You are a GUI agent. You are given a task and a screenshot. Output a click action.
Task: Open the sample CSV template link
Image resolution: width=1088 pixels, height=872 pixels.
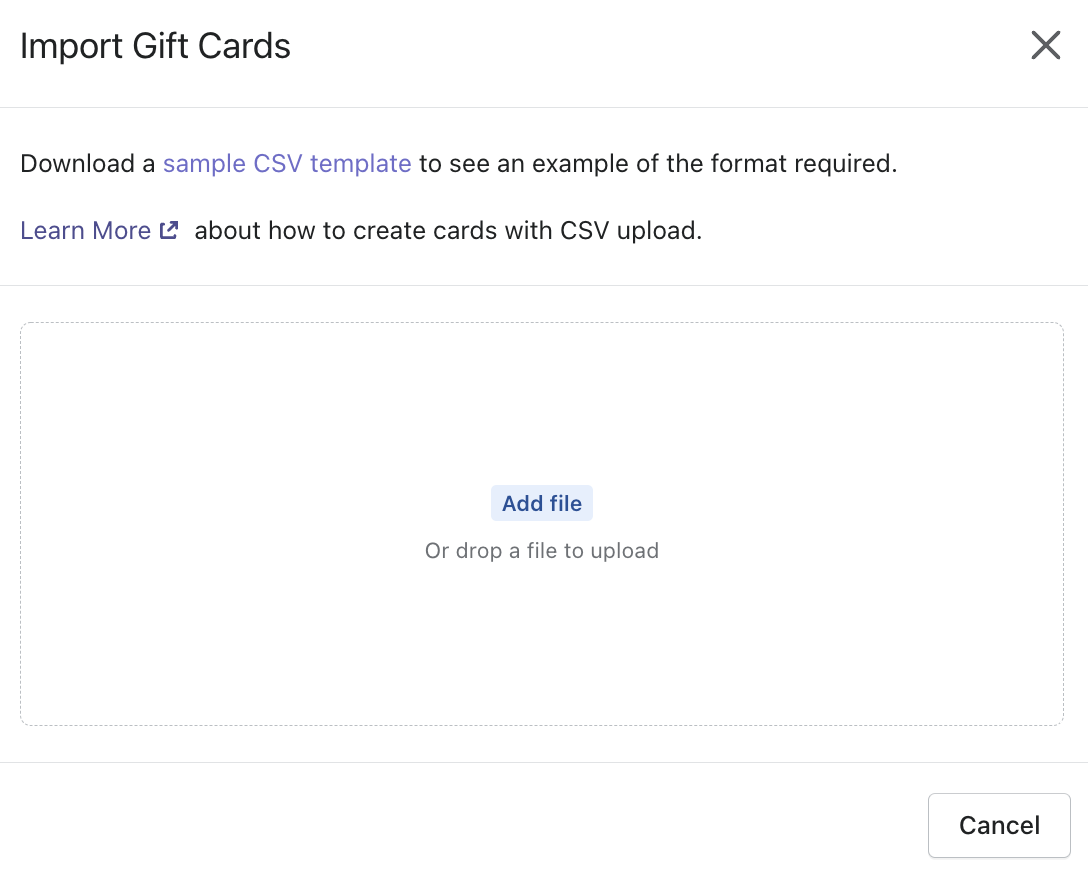[x=287, y=164]
